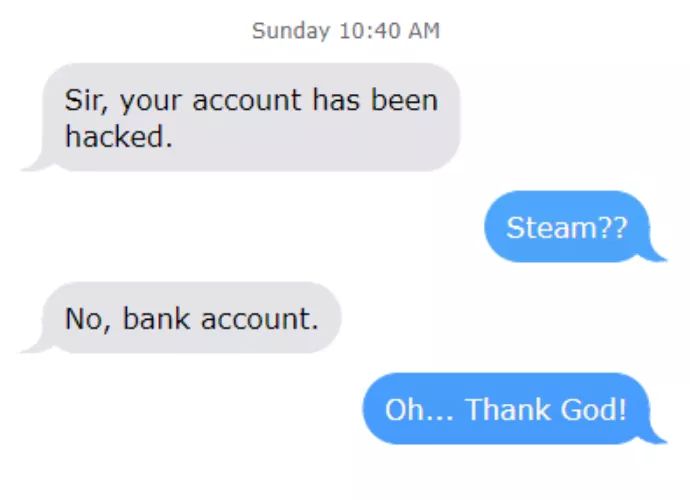
Task: Click the Sunday 10:40 AM timestamp
Action: pos(345,32)
